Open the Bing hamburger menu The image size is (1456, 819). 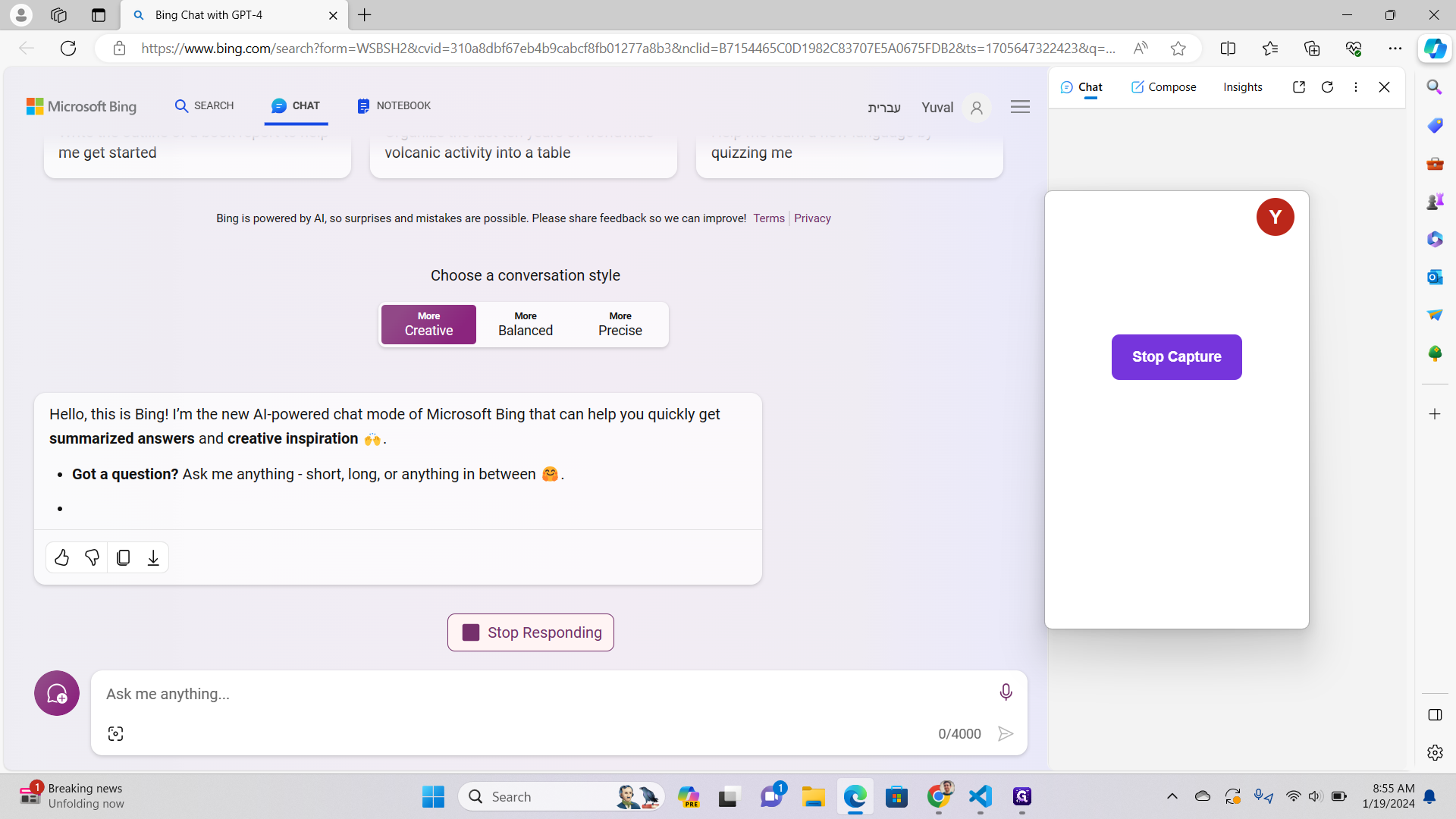1020,107
